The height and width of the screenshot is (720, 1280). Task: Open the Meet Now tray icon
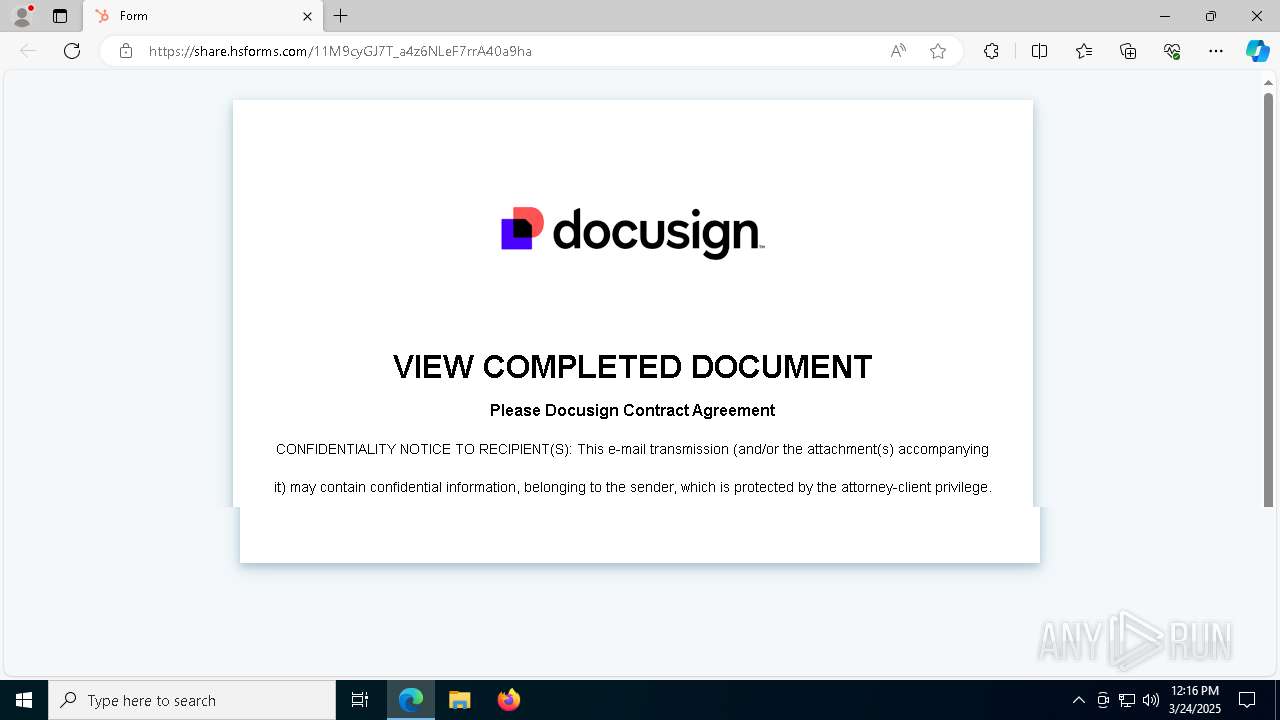(1103, 700)
